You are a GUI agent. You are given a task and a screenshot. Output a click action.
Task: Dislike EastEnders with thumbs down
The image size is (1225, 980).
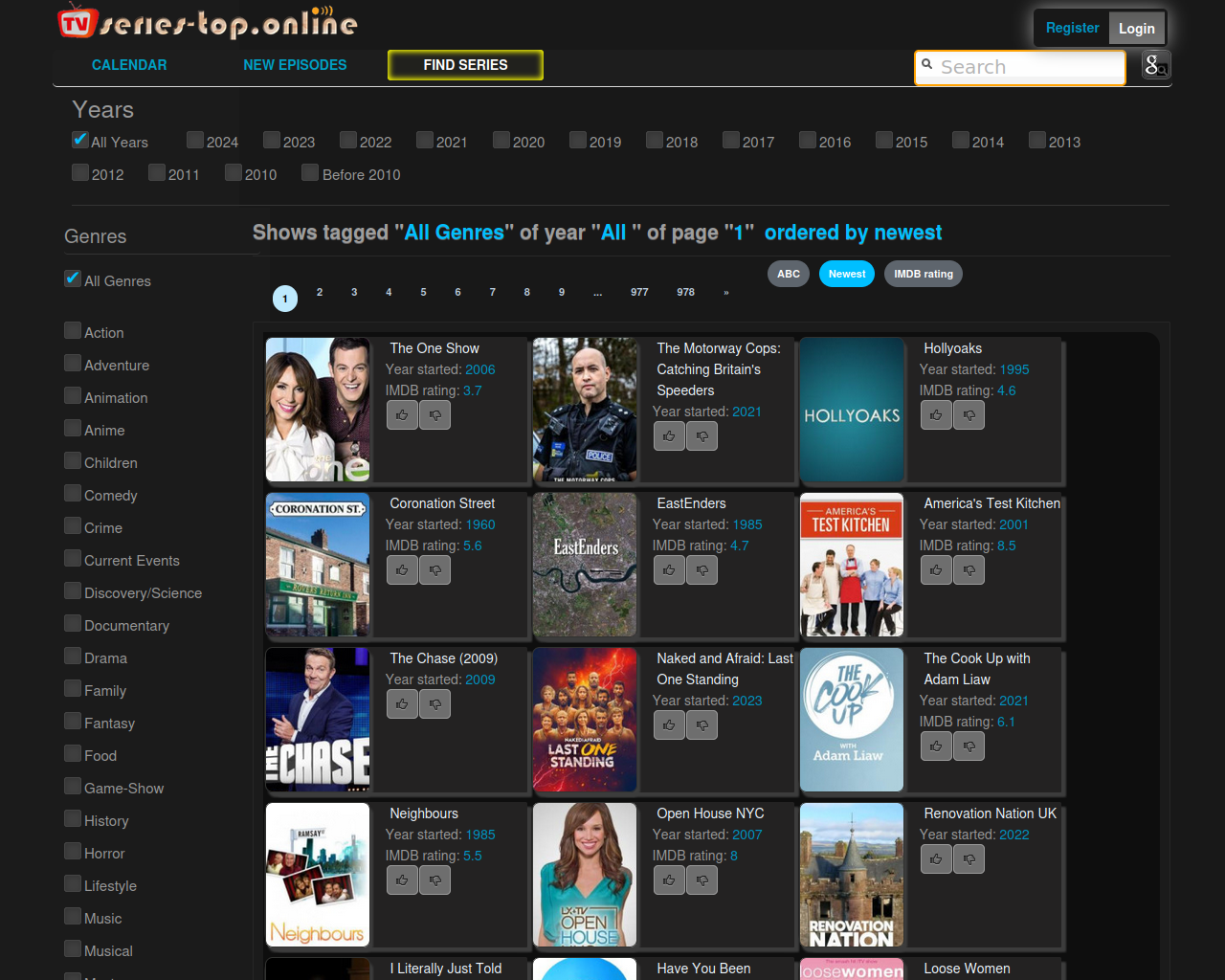pyautogui.click(x=702, y=570)
